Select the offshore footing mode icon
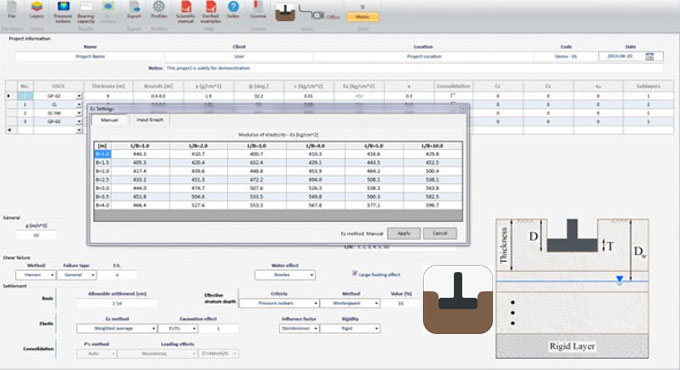The width and height of the screenshot is (680, 370). coord(319,13)
